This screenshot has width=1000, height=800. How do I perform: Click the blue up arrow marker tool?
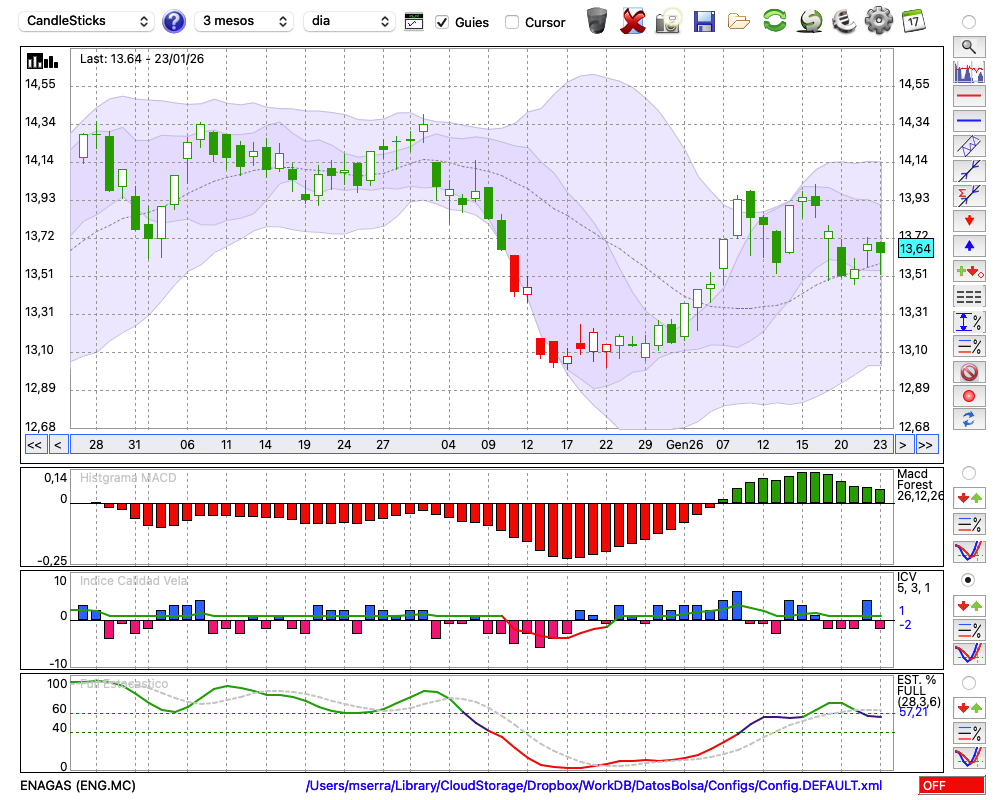click(x=968, y=245)
